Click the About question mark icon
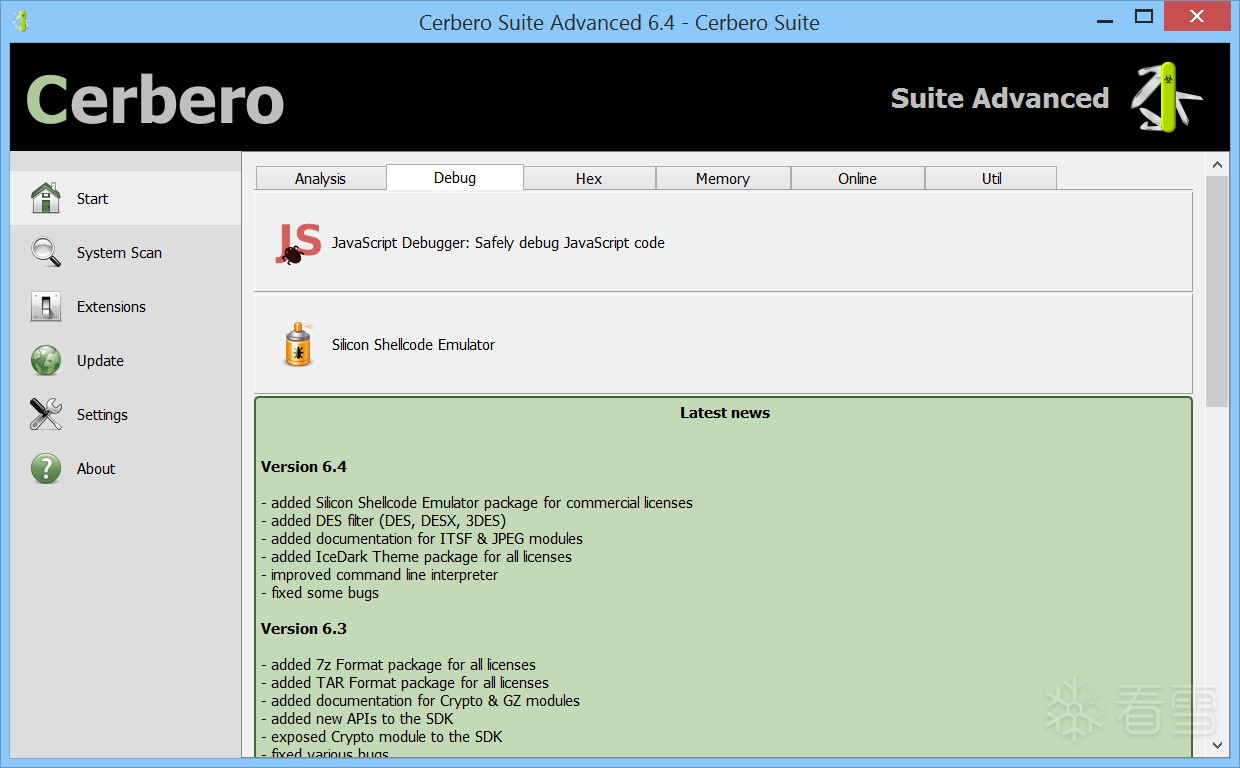1240x768 pixels. 46,468
